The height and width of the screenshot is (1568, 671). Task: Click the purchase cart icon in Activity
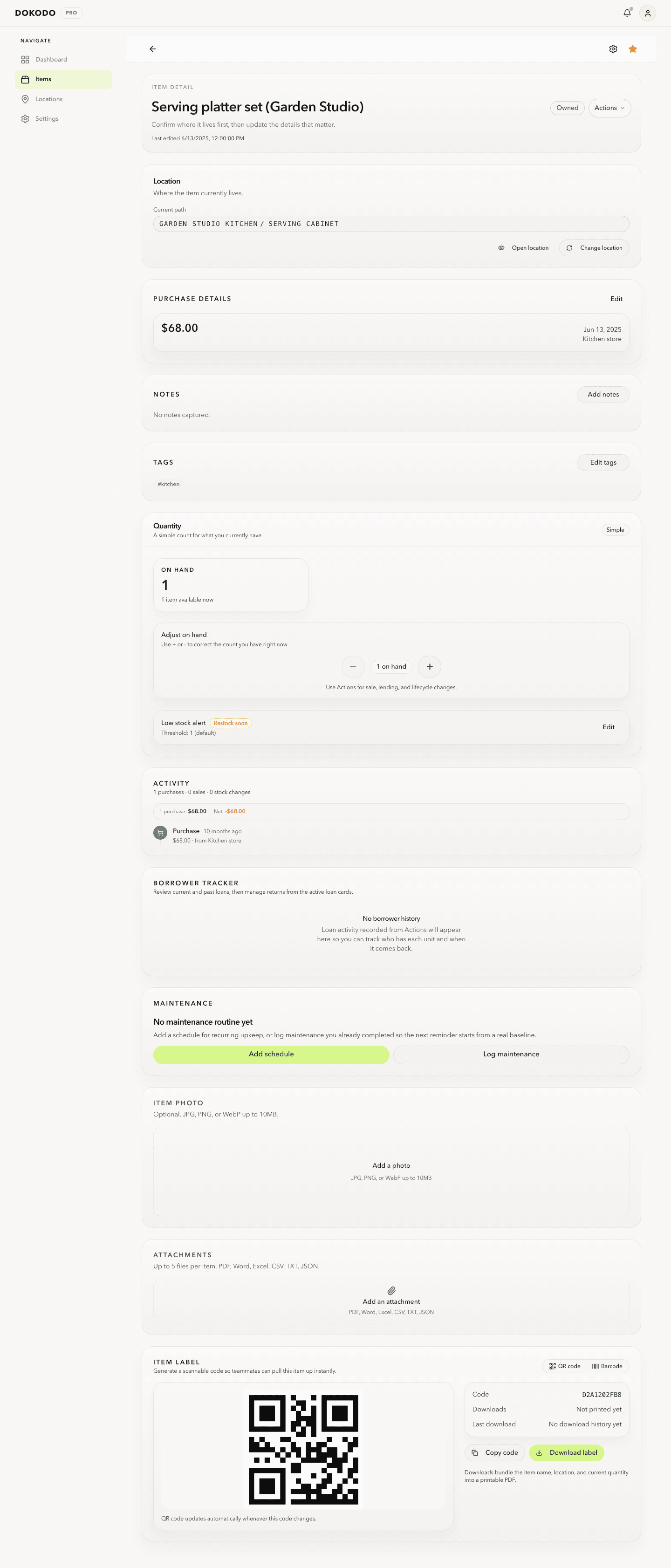[x=160, y=833]
